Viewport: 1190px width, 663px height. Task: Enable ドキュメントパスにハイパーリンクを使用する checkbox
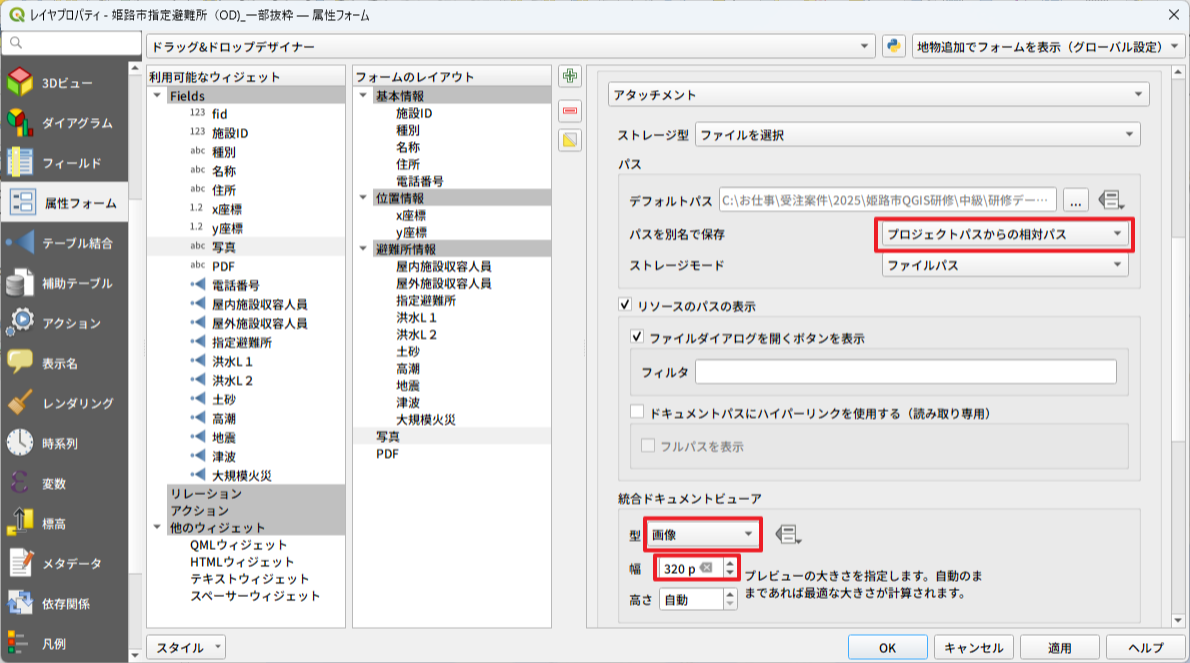[638, 412]
